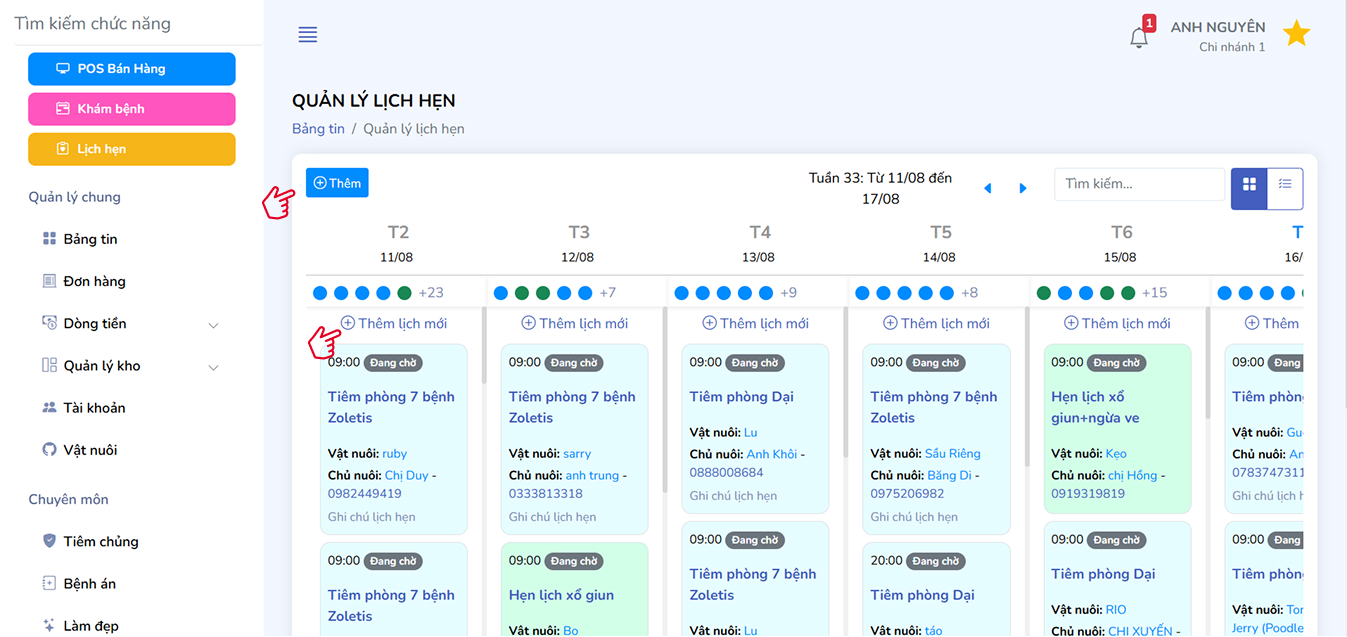Select Tài khoản menu item

(94, 408)
